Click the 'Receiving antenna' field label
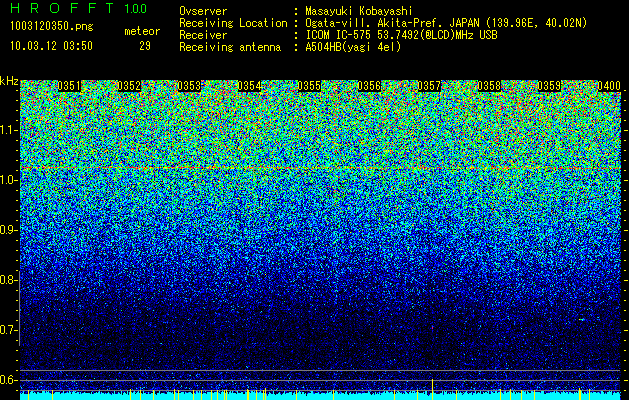This screenshot has width=629, height=400. (230, 47)
